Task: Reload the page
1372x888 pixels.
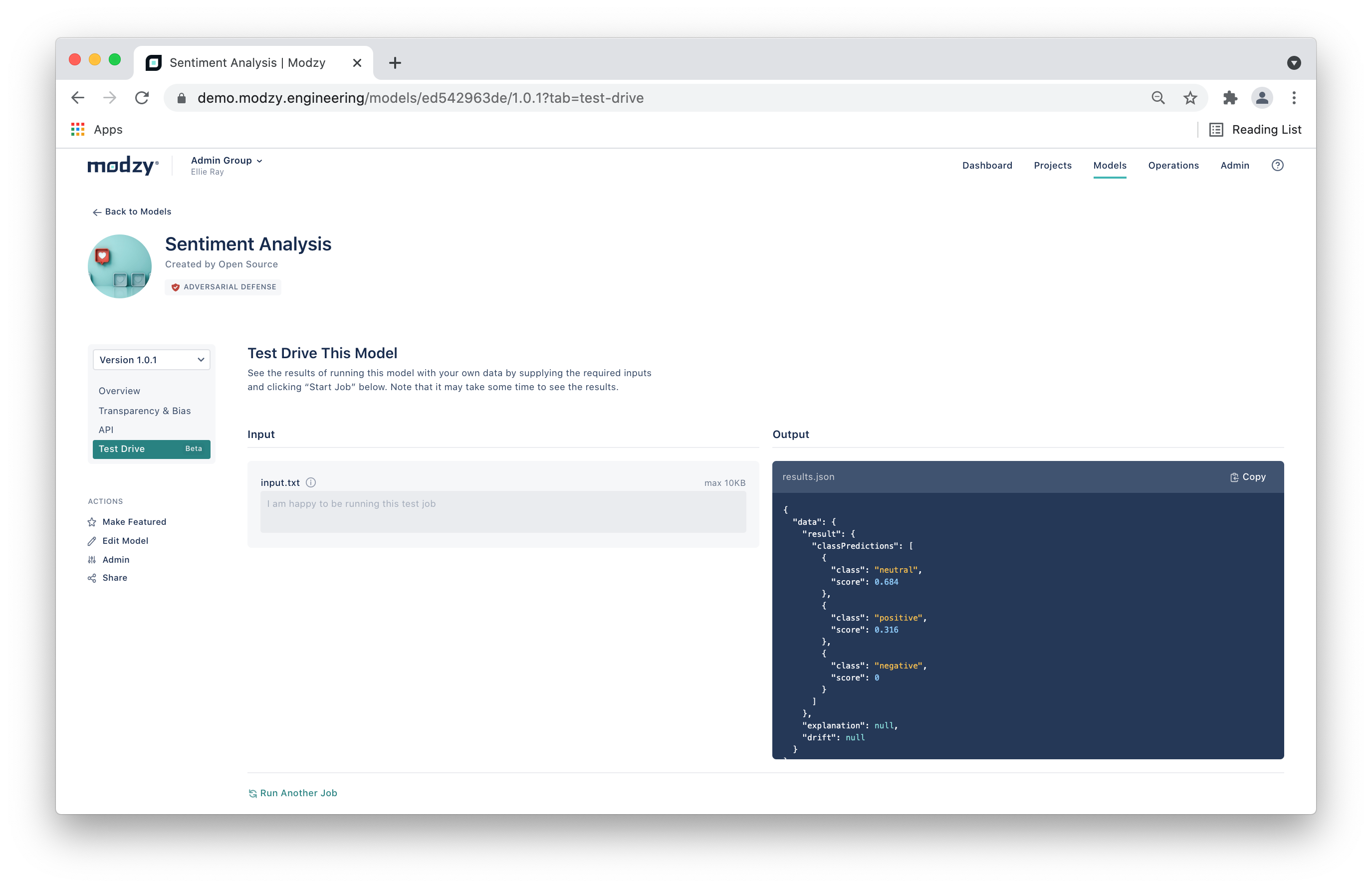Action: [x=142, y=98]
